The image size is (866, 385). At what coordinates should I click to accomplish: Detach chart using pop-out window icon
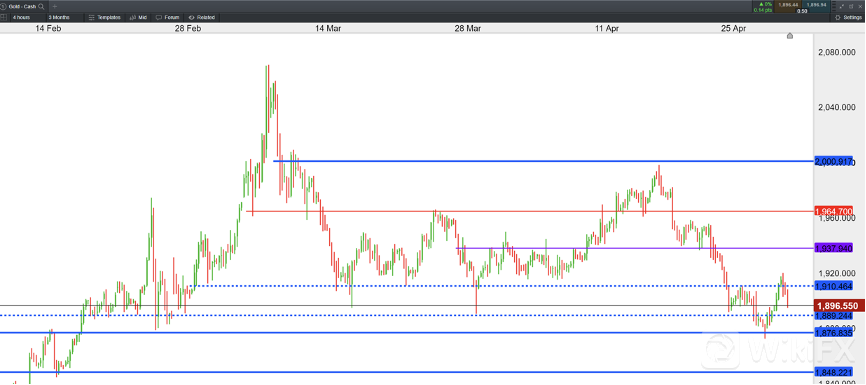tap(851, 6)
